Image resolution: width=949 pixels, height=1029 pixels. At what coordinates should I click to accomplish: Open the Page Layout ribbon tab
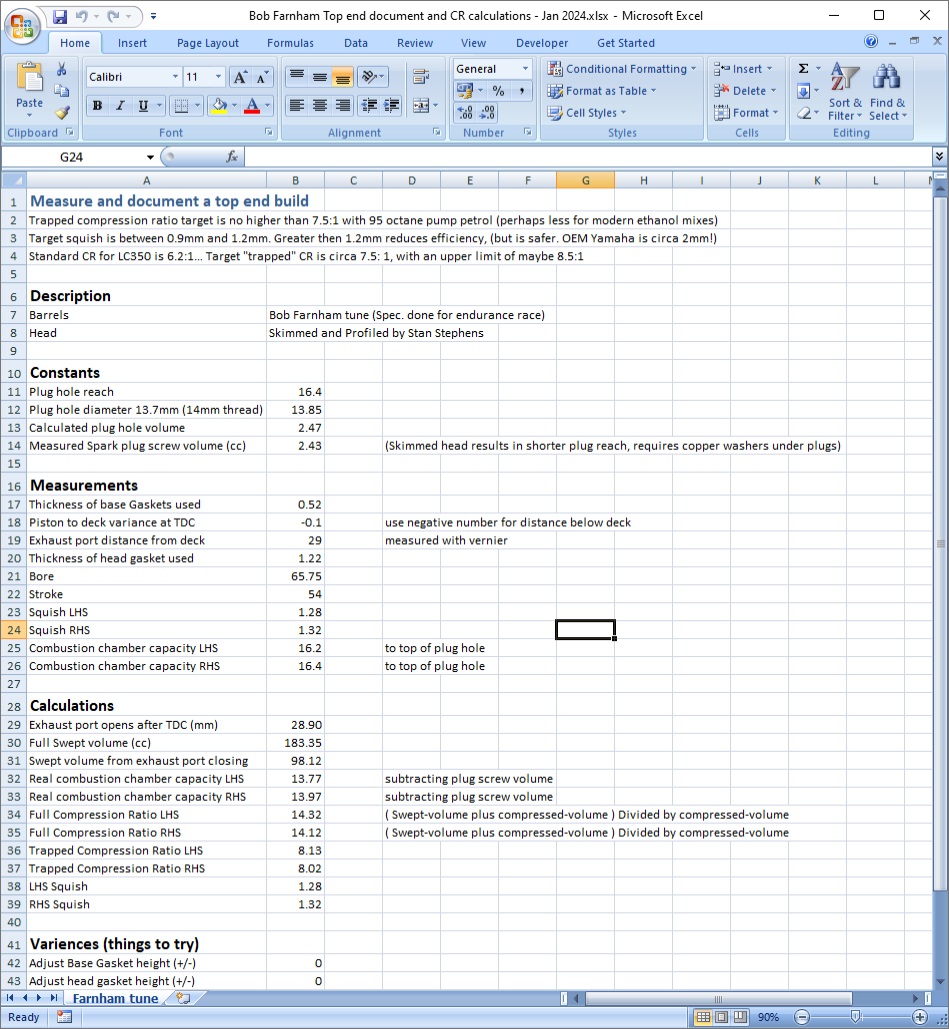(x=207, y=43)
